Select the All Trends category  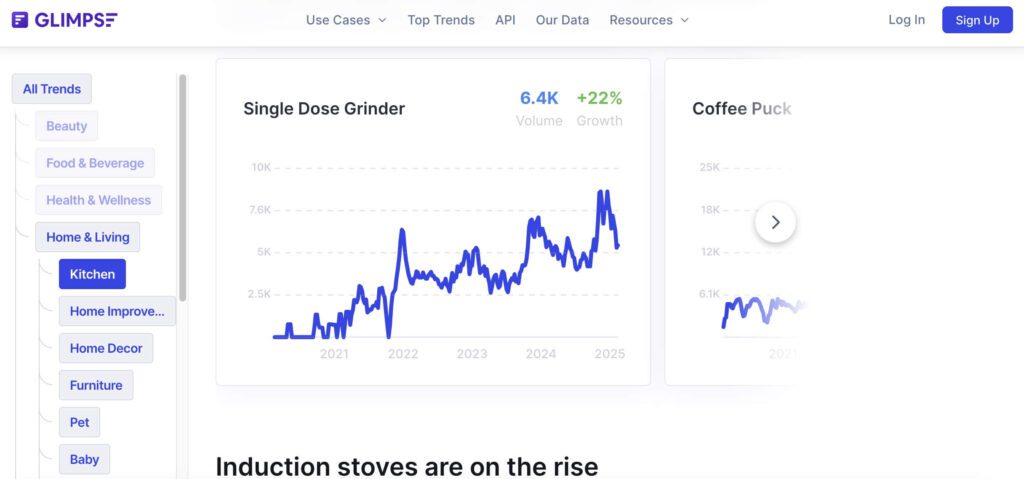click(52, 89)
